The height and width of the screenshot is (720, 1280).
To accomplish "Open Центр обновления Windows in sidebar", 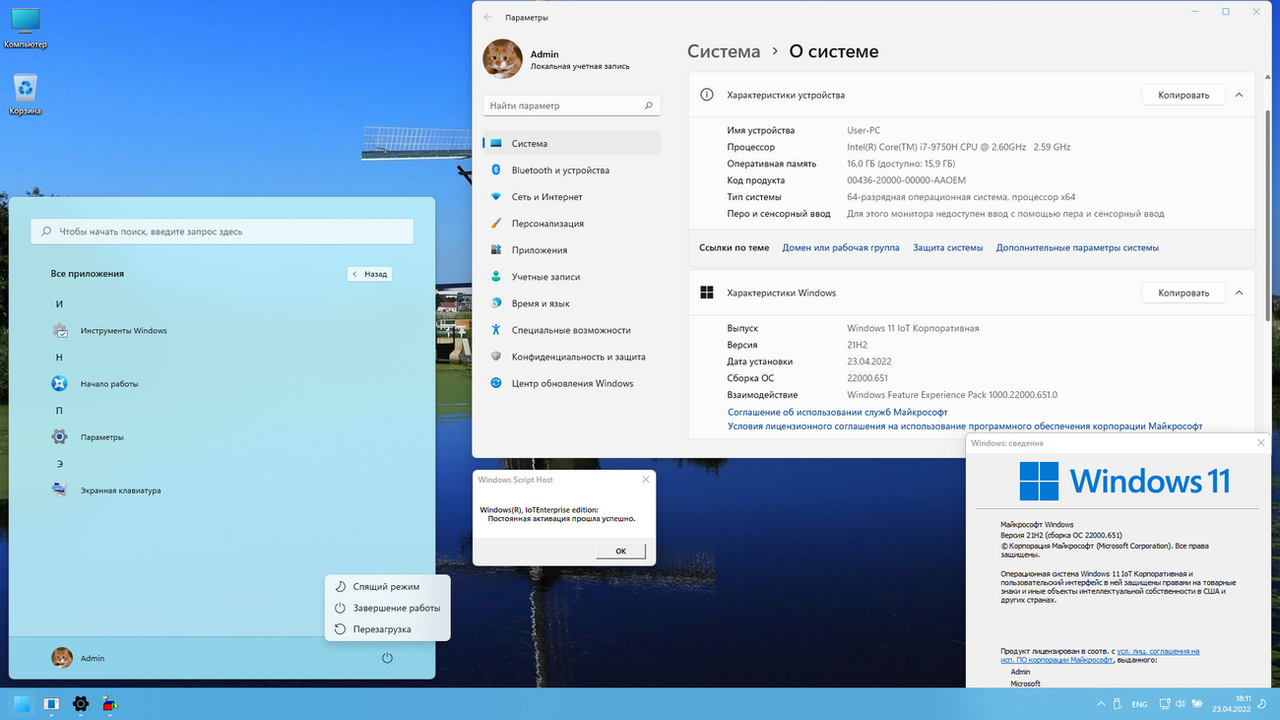I will click(572, 383).
